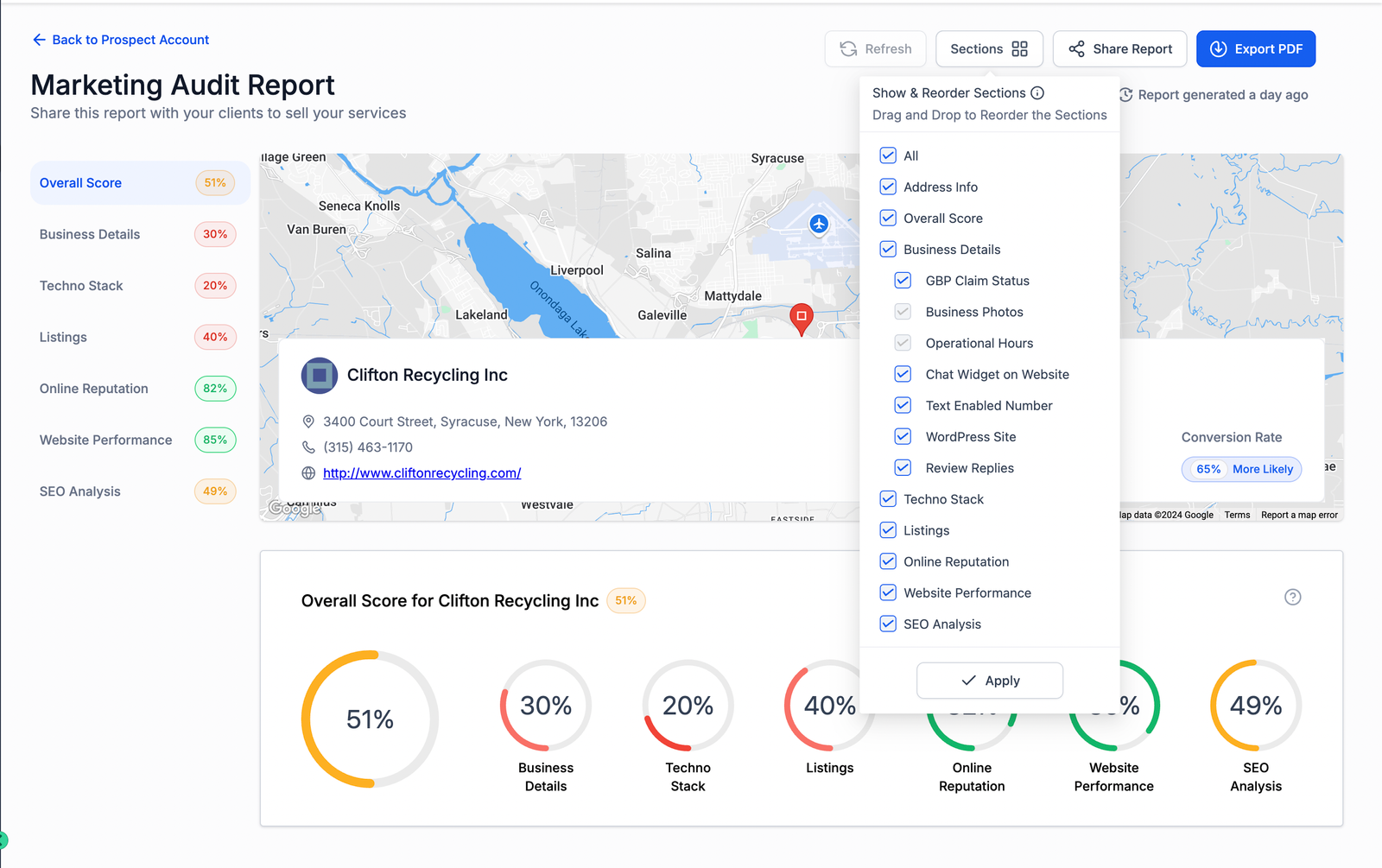Viewport: 1382px width, 868px height.
Task: Select Techno Stack in the sidebar
Action: pyautogui.click(x=81, y=286)
